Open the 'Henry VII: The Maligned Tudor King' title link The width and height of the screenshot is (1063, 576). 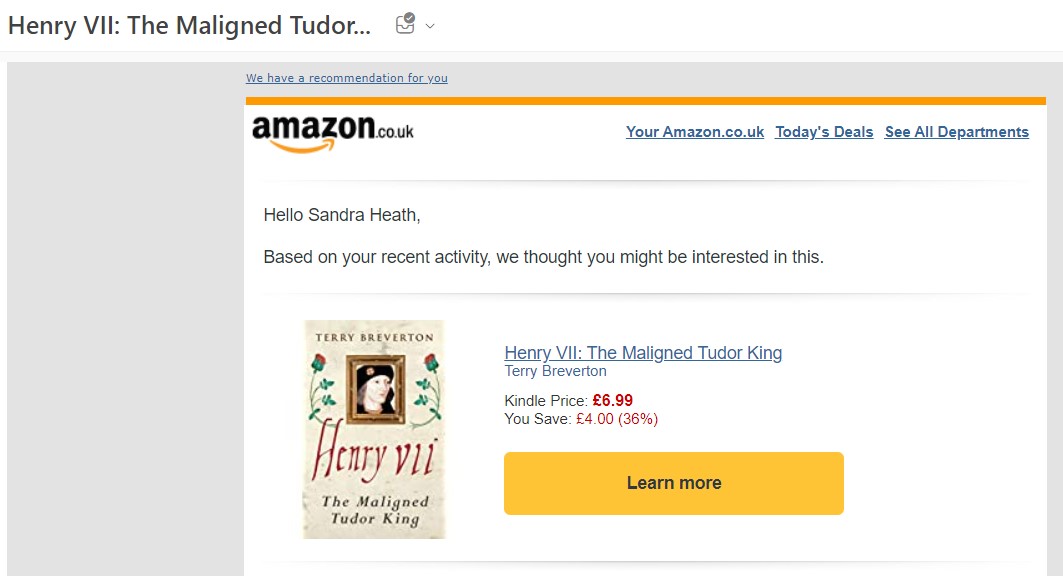pos(643,352)
